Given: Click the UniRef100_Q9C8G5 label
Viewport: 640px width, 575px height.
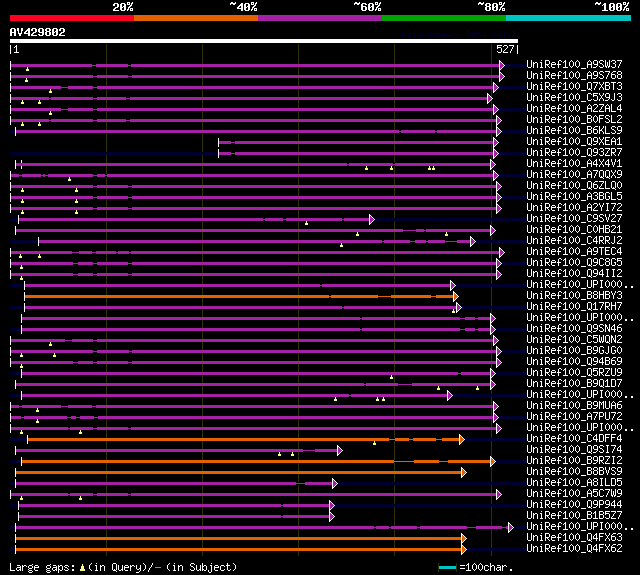Looking at the screenshot, I should click(x=574, y=263).
